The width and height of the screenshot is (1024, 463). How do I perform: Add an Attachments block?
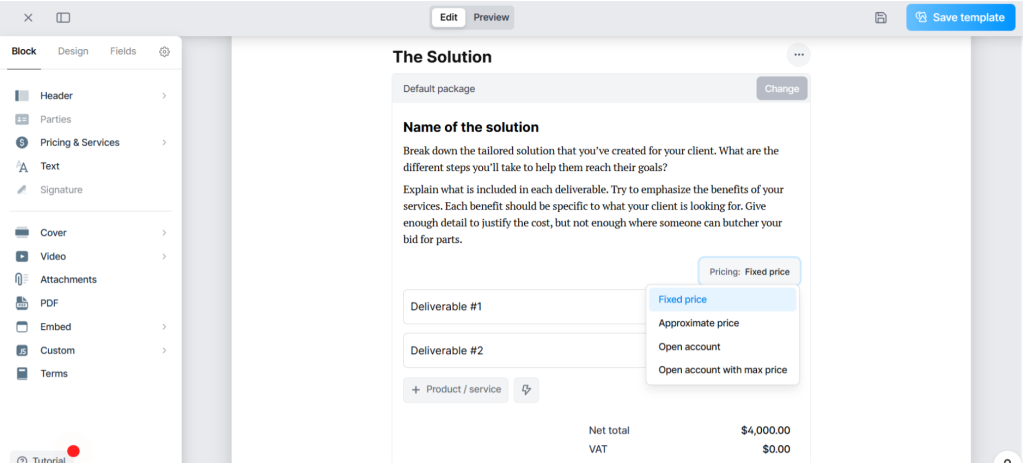pyautogui.click(x=68, y=280)
